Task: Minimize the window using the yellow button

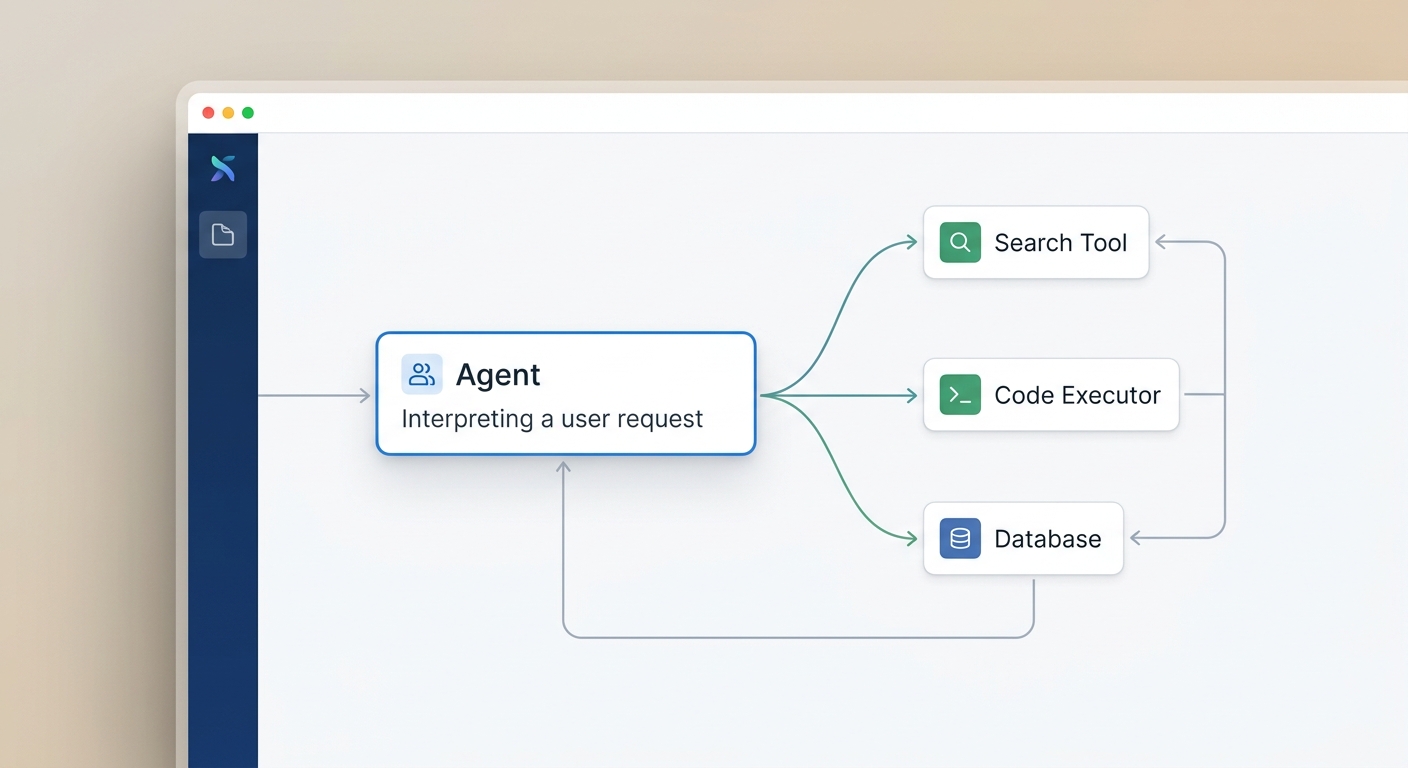Action: pos(228,113)
